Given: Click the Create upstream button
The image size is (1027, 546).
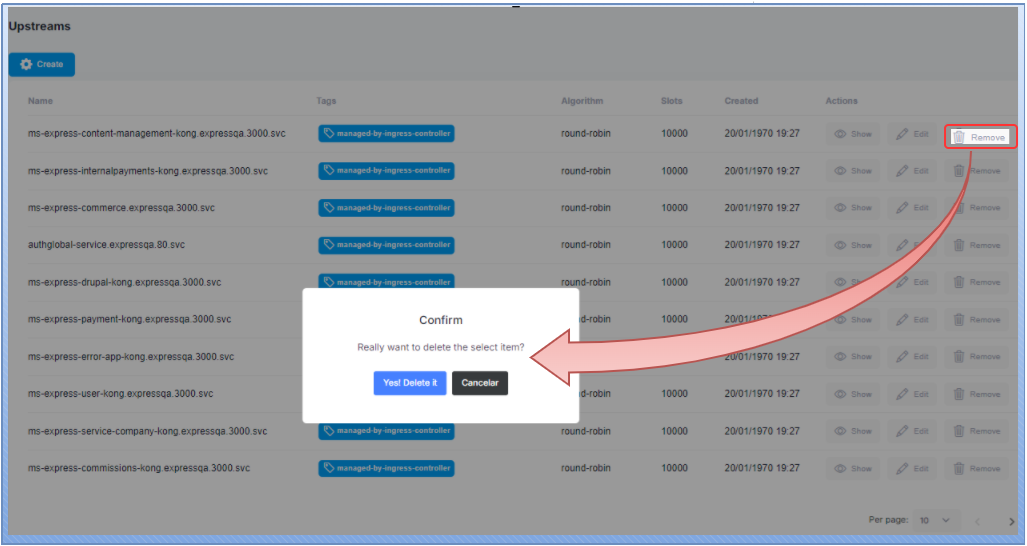Looking at the screenshot, I should pos(42,64).
